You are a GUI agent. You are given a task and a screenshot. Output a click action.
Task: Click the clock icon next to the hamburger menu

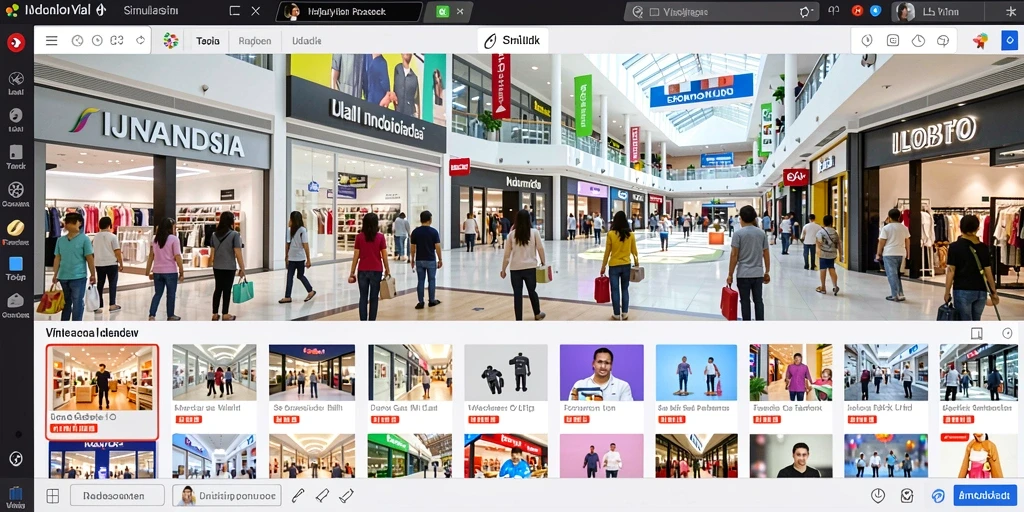(x=77, y=40)
